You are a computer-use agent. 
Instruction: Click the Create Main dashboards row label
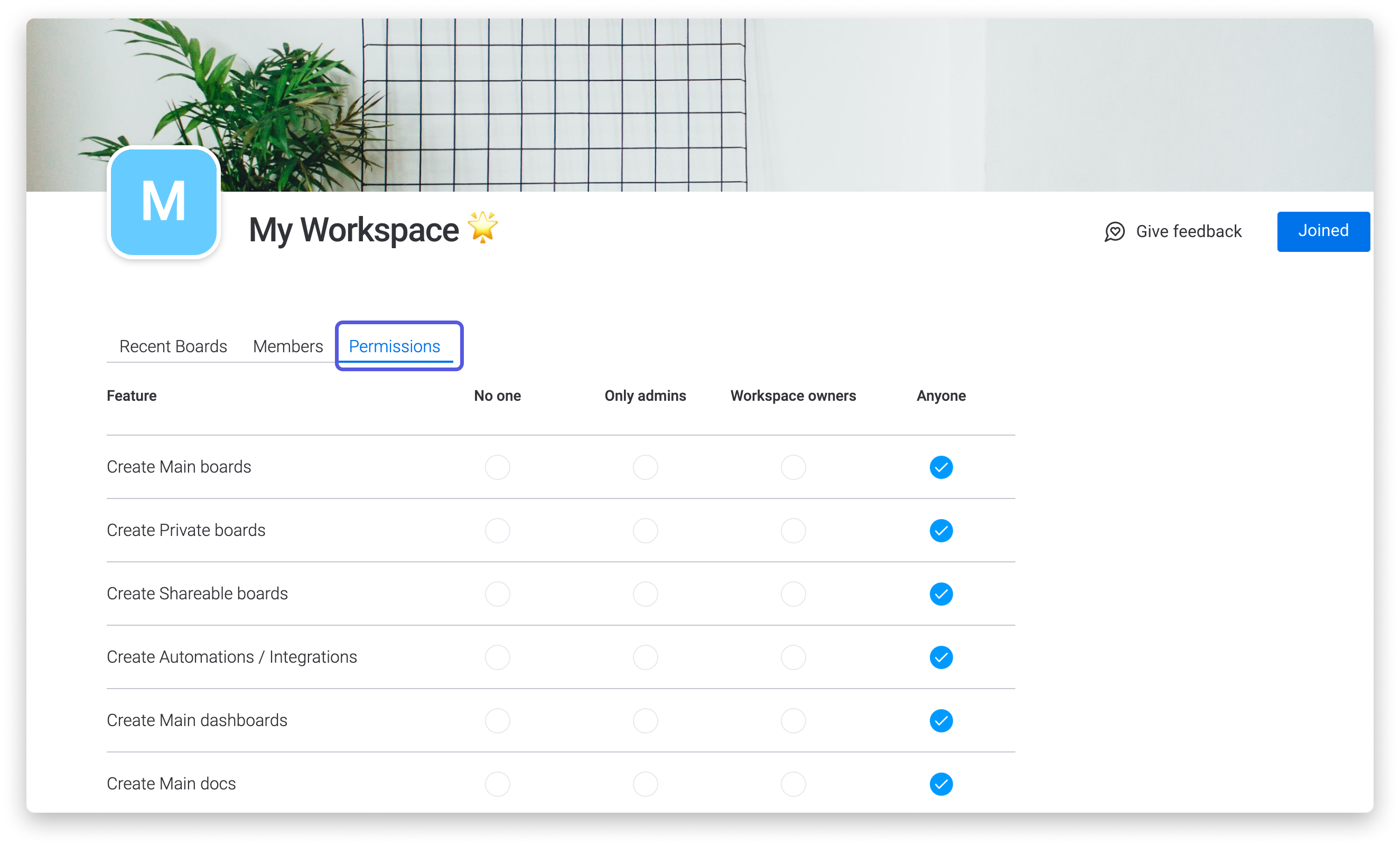pyautogui.click(x=197, y=720)
